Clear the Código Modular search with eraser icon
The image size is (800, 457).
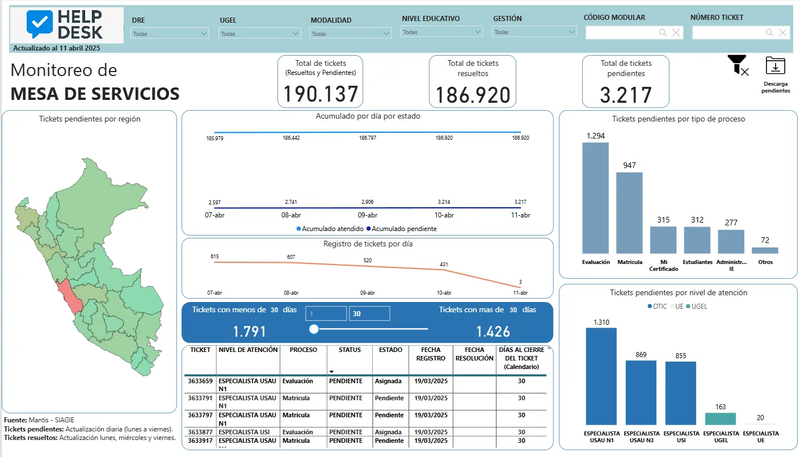(676, 33)
